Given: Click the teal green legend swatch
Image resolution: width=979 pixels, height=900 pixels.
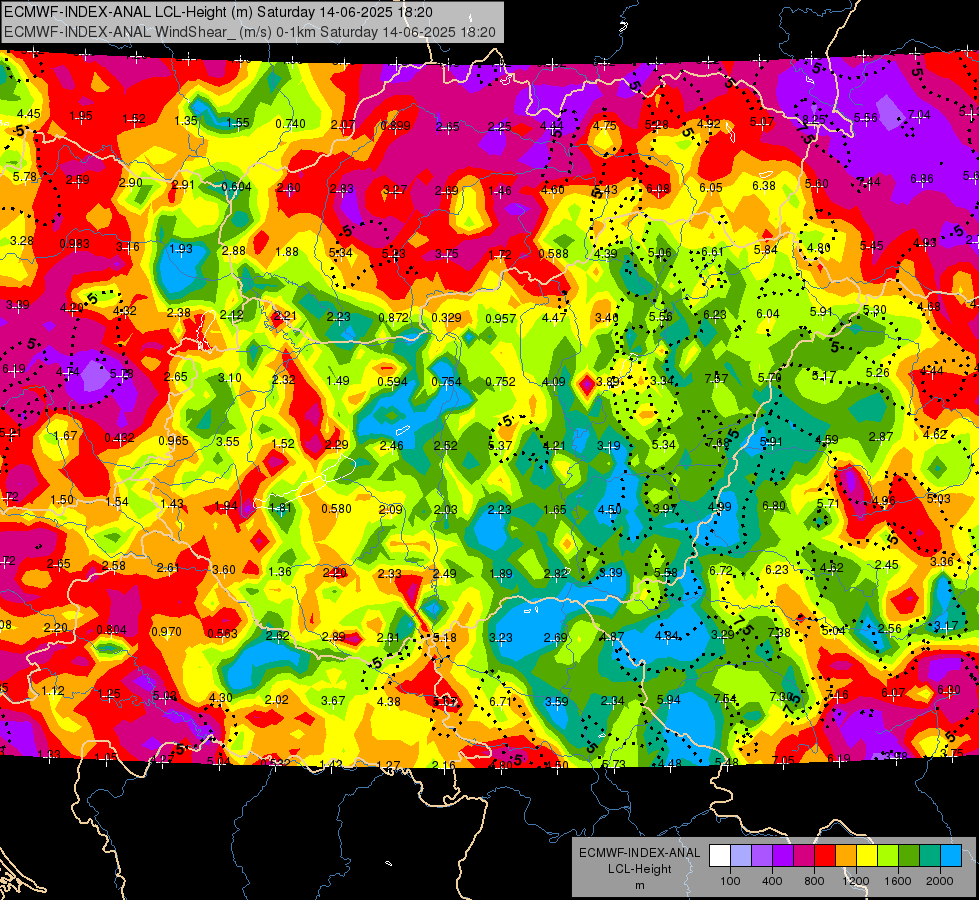Looking at the screenshot, I should tap(930, 856).
